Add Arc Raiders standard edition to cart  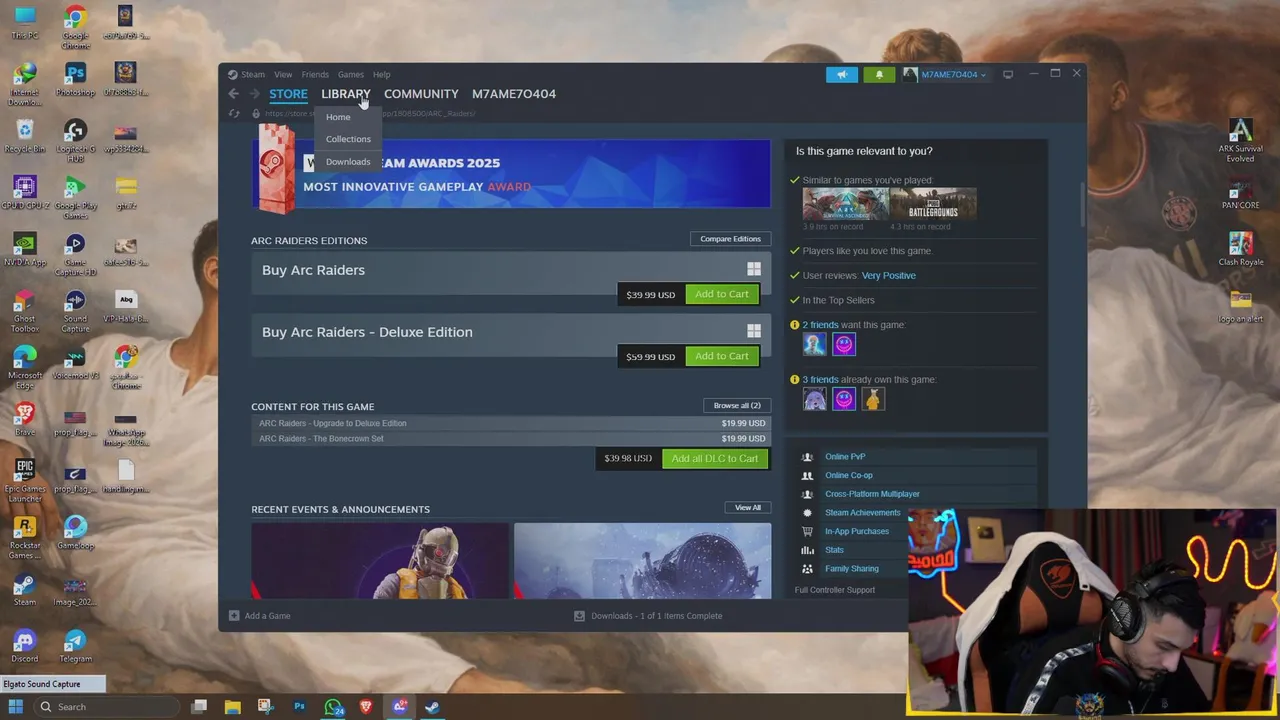click(722, 294)
